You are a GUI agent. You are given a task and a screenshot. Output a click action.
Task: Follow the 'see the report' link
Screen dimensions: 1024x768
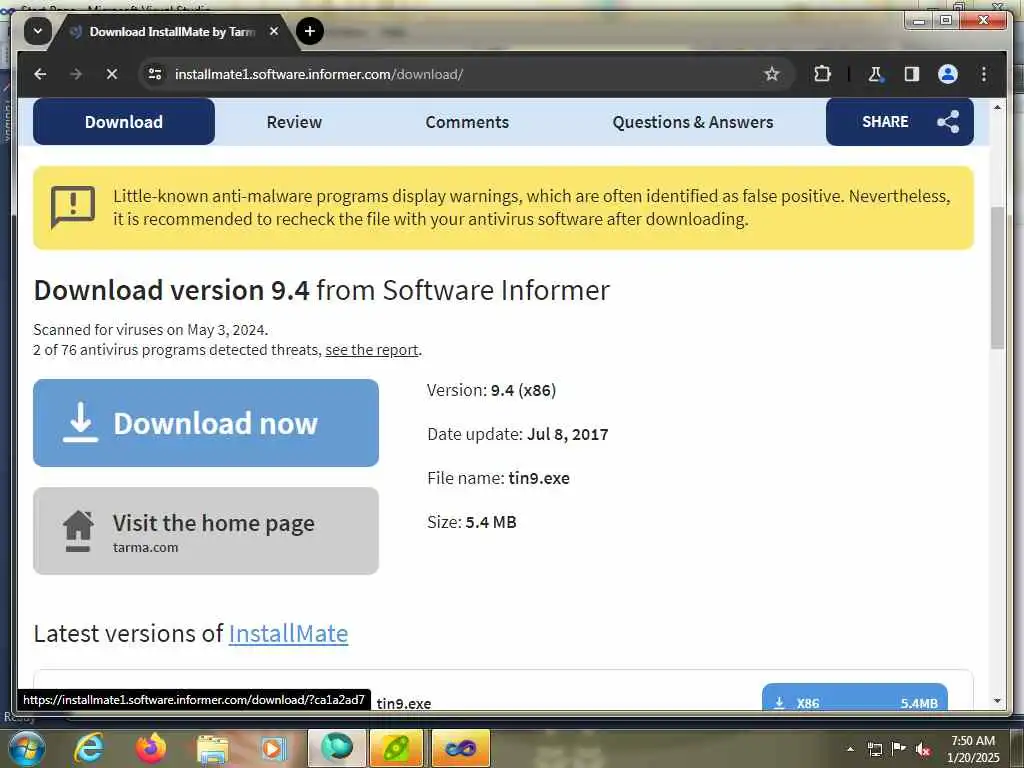tap(372, 350)
